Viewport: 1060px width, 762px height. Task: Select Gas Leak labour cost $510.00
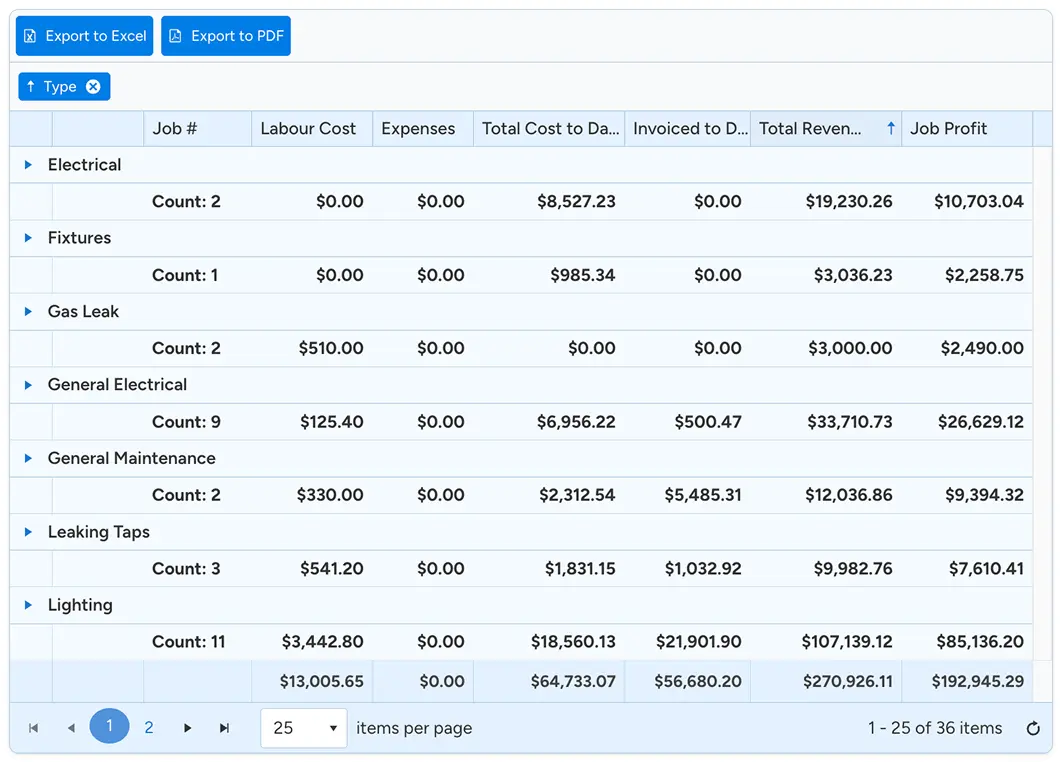(x=331, y=348)
